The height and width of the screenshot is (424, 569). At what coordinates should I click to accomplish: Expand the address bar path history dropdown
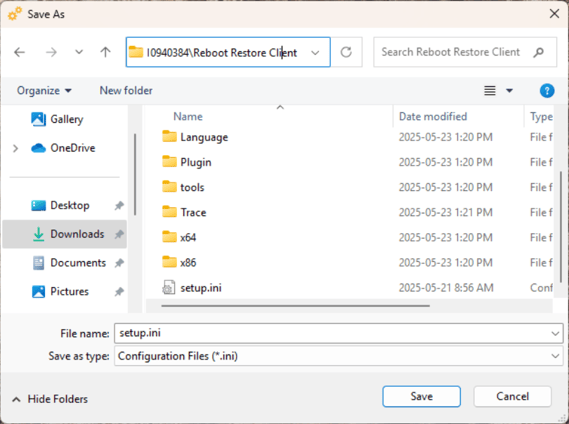point(315,53)
